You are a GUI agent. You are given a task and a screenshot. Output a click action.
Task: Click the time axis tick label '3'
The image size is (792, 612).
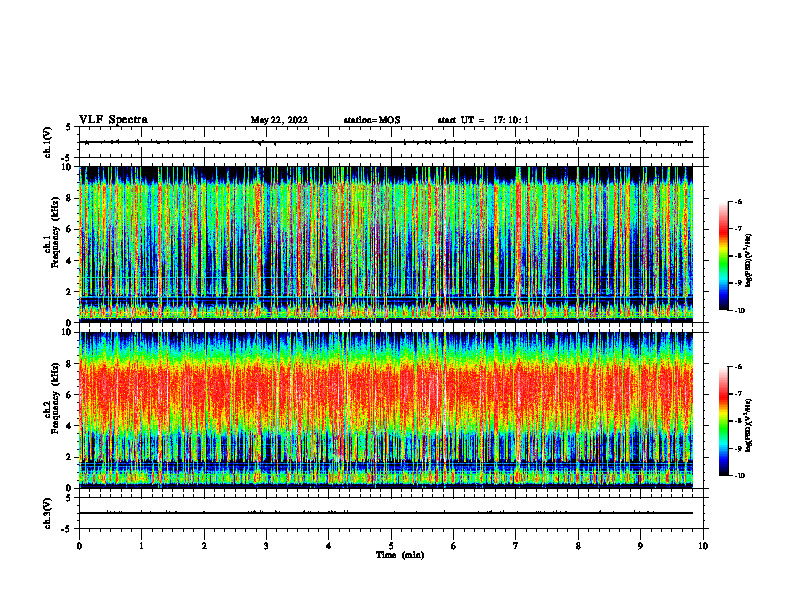click(266, 546)
